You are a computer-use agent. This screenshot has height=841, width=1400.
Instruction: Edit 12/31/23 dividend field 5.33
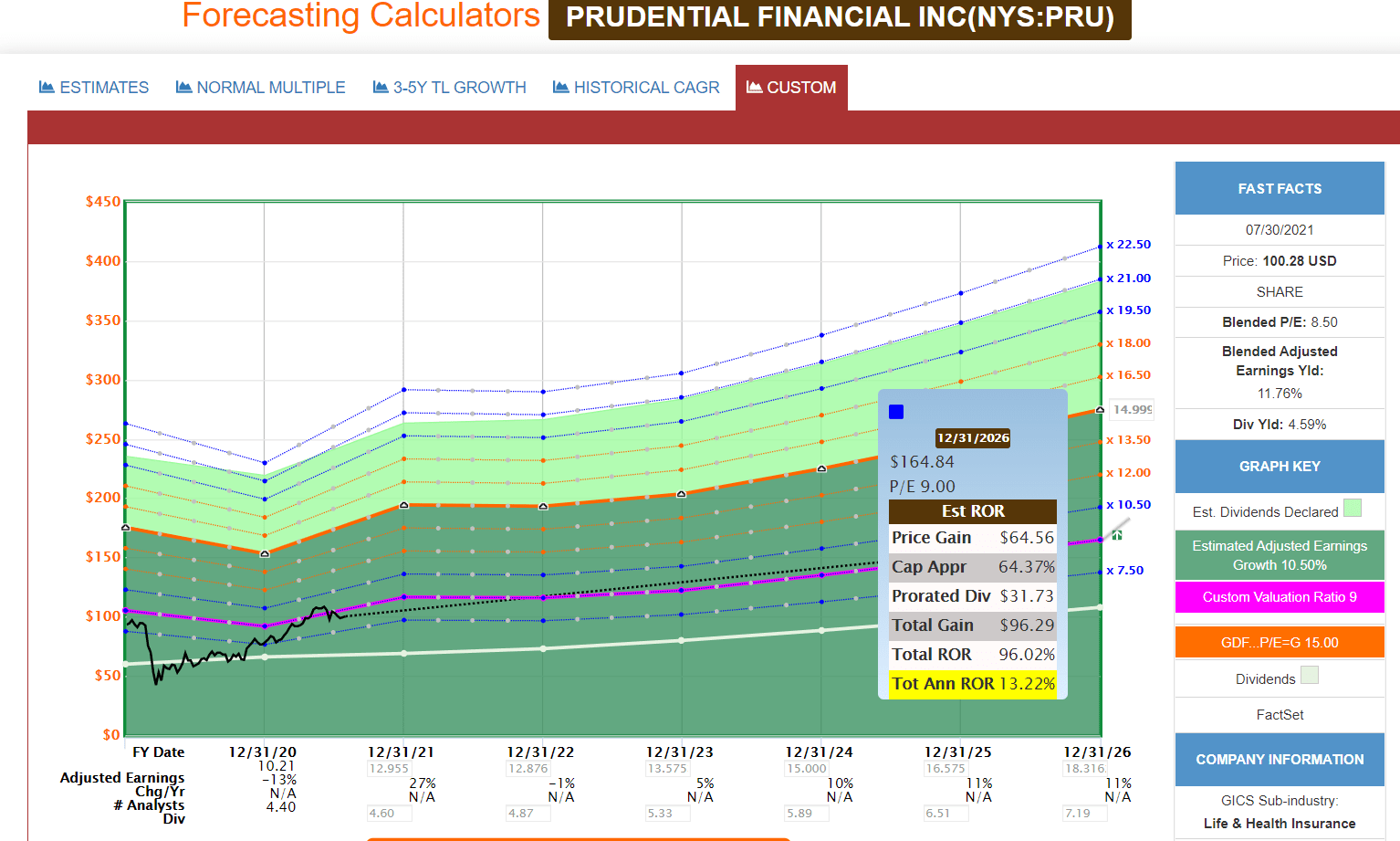click(668, 814)
